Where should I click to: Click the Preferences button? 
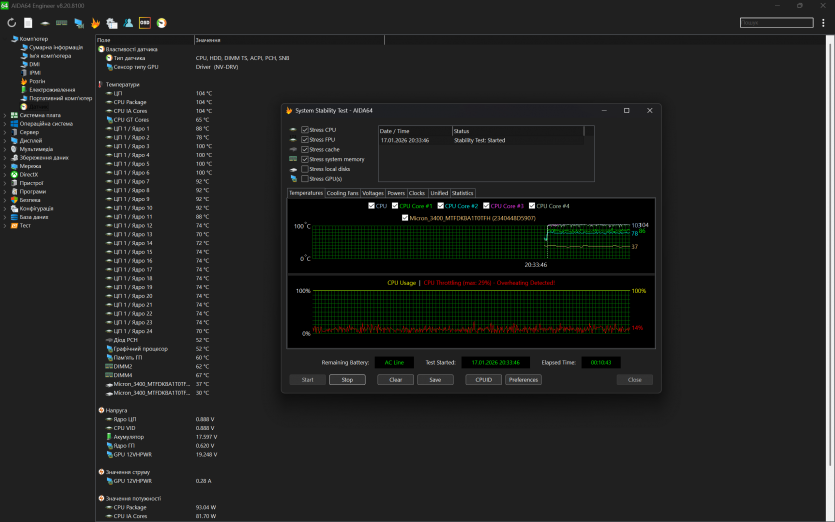click(x=523, y=380)
